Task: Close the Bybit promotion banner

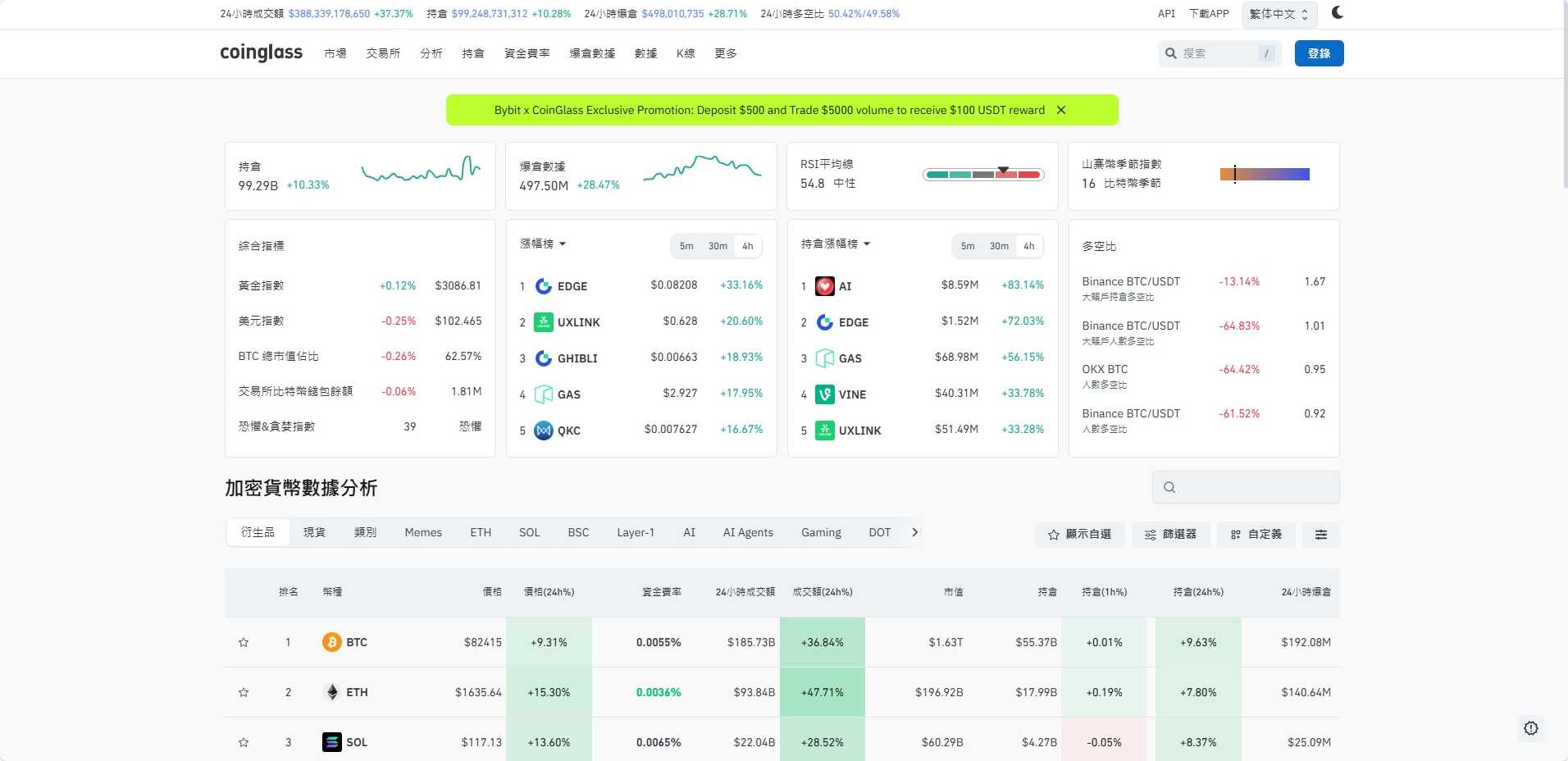Action: pyautogui.click(x=1061, y=110)
